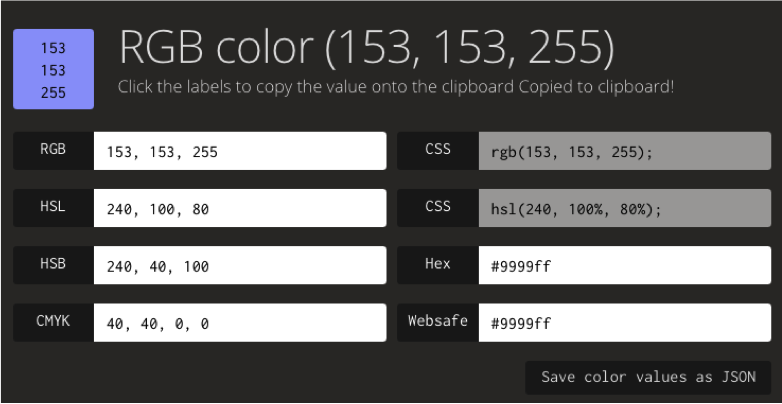Copy the Hex value via its label

tap(438, 265)
